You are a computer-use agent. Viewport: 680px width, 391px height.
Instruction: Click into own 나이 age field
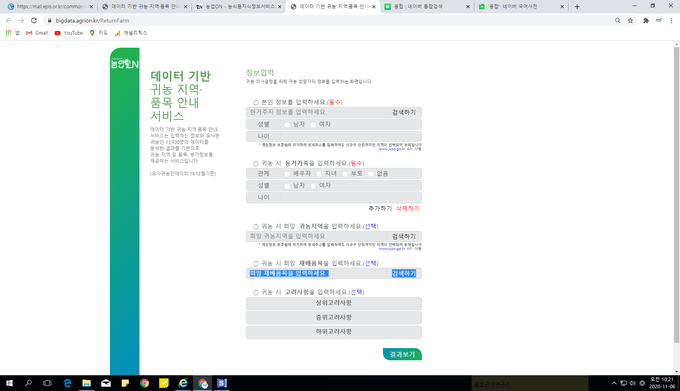351,137
